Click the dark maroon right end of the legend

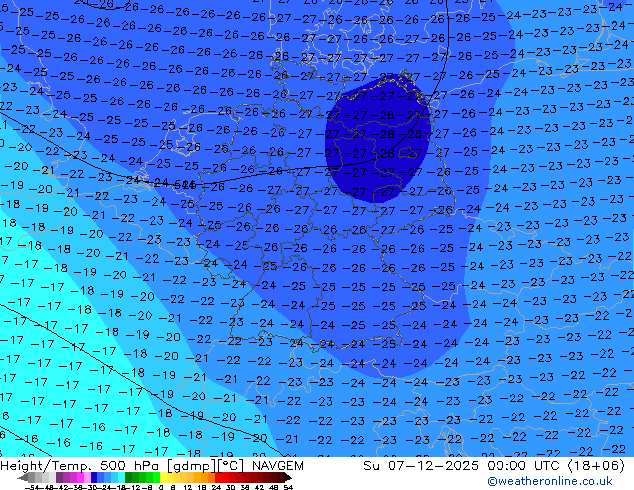[287, 477]
